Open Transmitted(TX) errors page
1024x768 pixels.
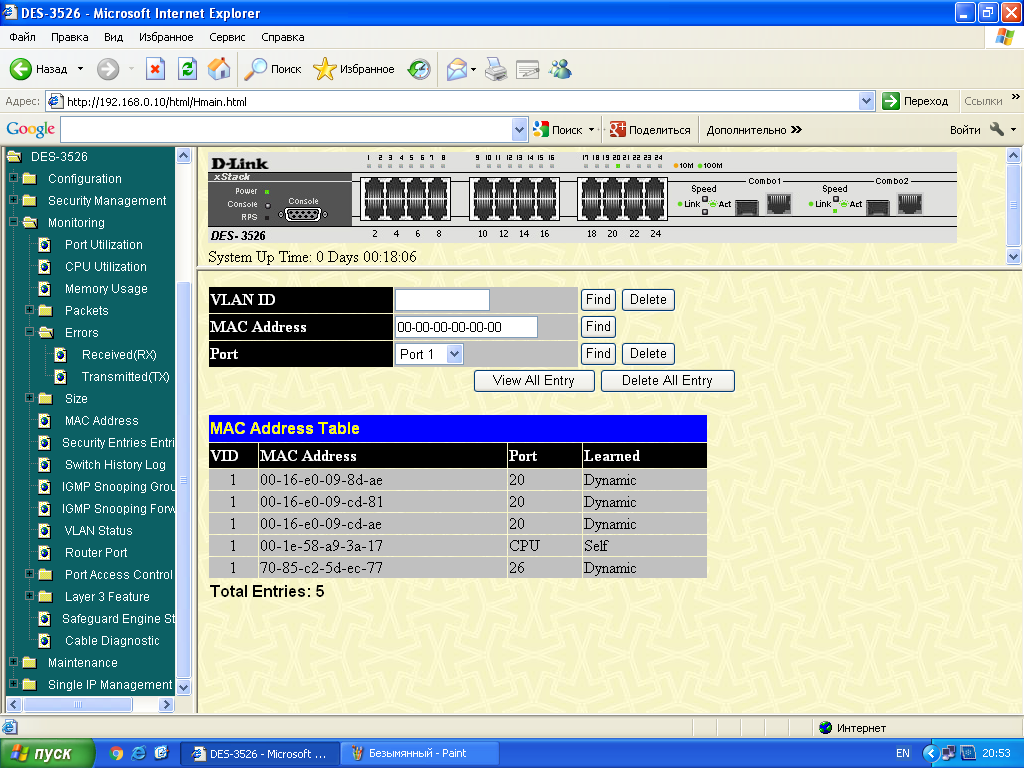click(125, 377)
